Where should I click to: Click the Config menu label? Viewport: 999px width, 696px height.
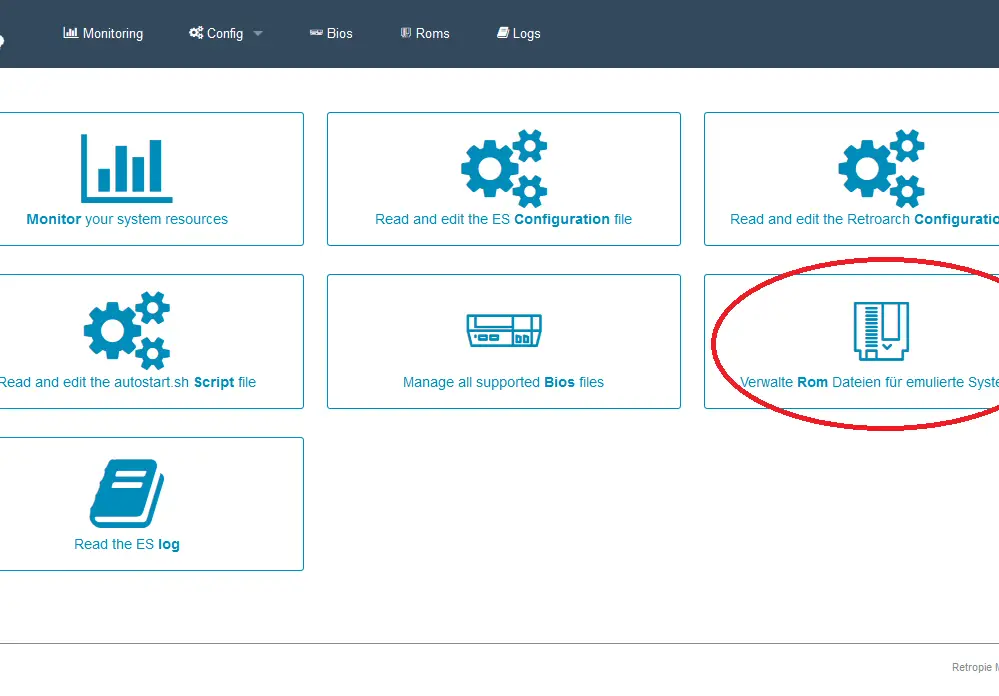coord(225,33)
